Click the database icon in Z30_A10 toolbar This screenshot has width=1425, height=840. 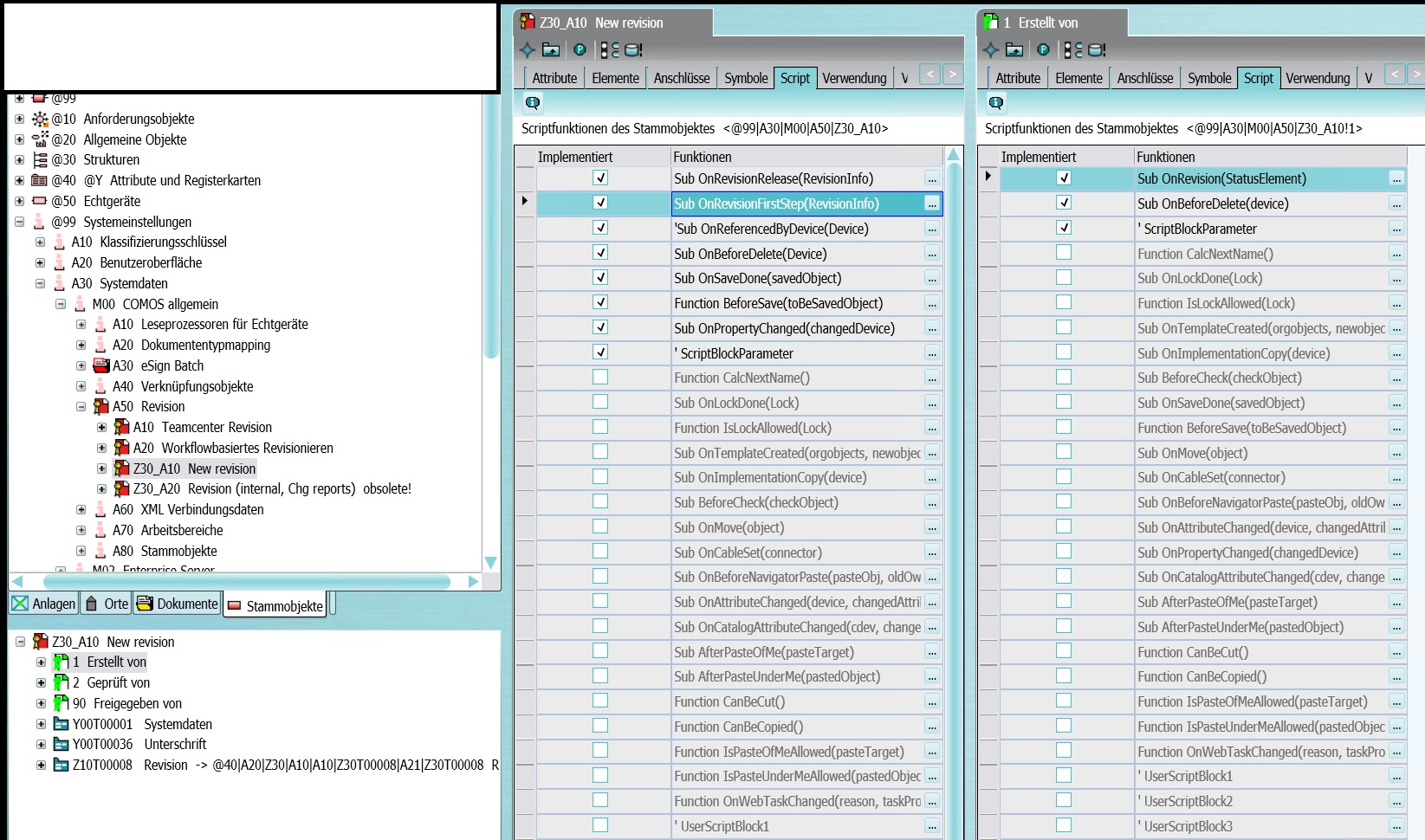[634, 50]
